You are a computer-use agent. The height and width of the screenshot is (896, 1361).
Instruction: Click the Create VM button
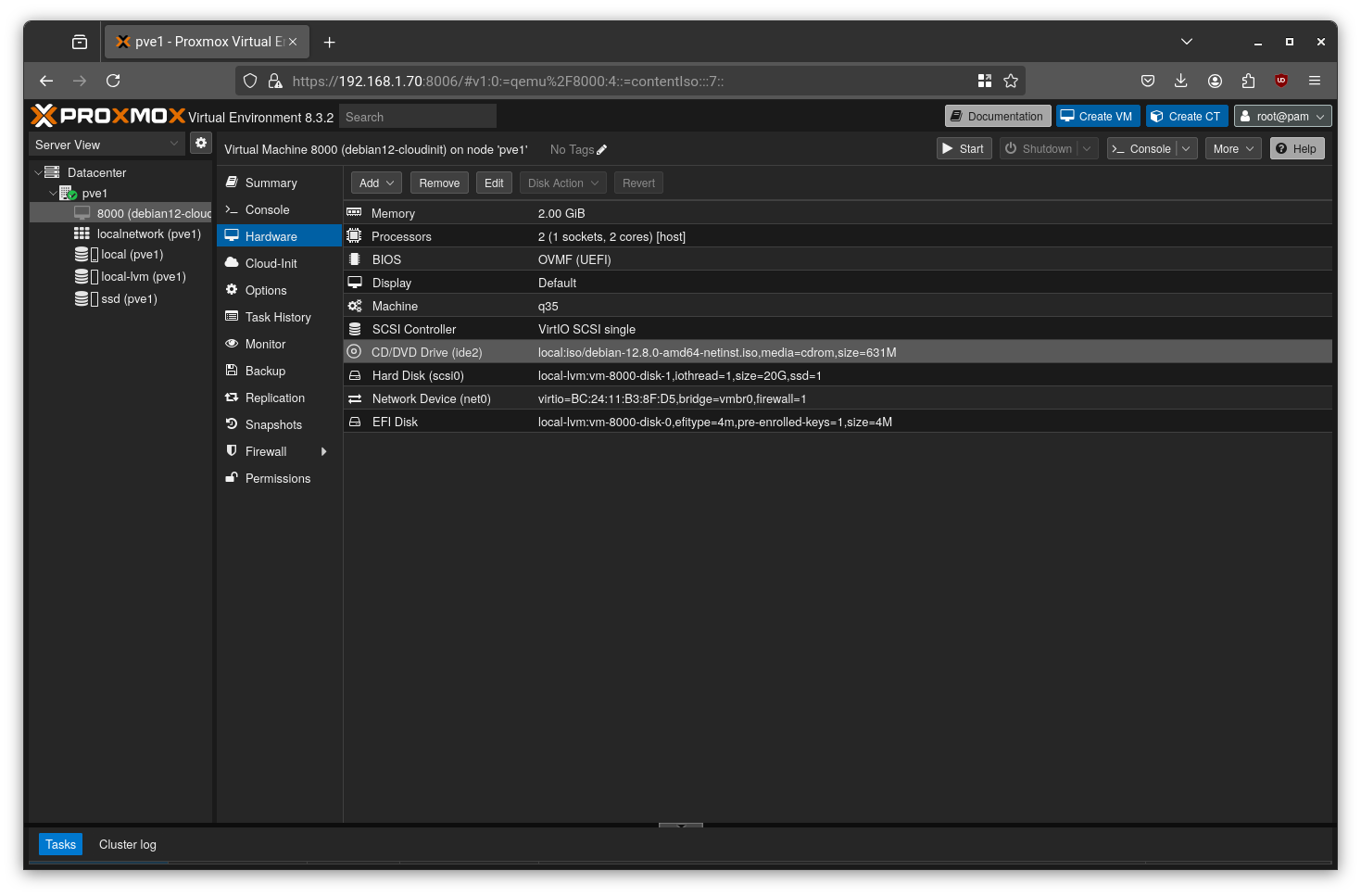tap(1097, 116)
